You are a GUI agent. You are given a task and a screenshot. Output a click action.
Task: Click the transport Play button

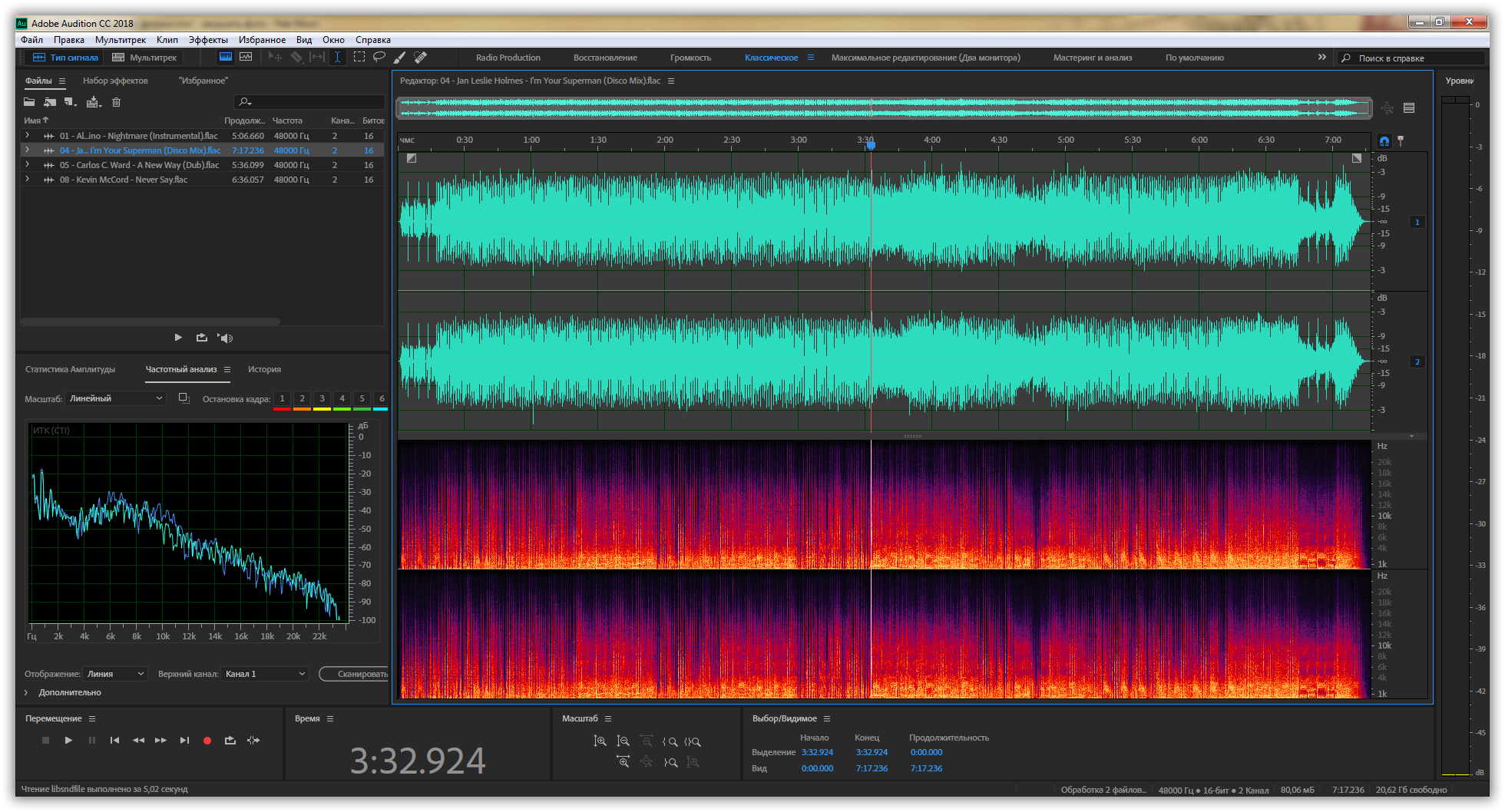68,741
